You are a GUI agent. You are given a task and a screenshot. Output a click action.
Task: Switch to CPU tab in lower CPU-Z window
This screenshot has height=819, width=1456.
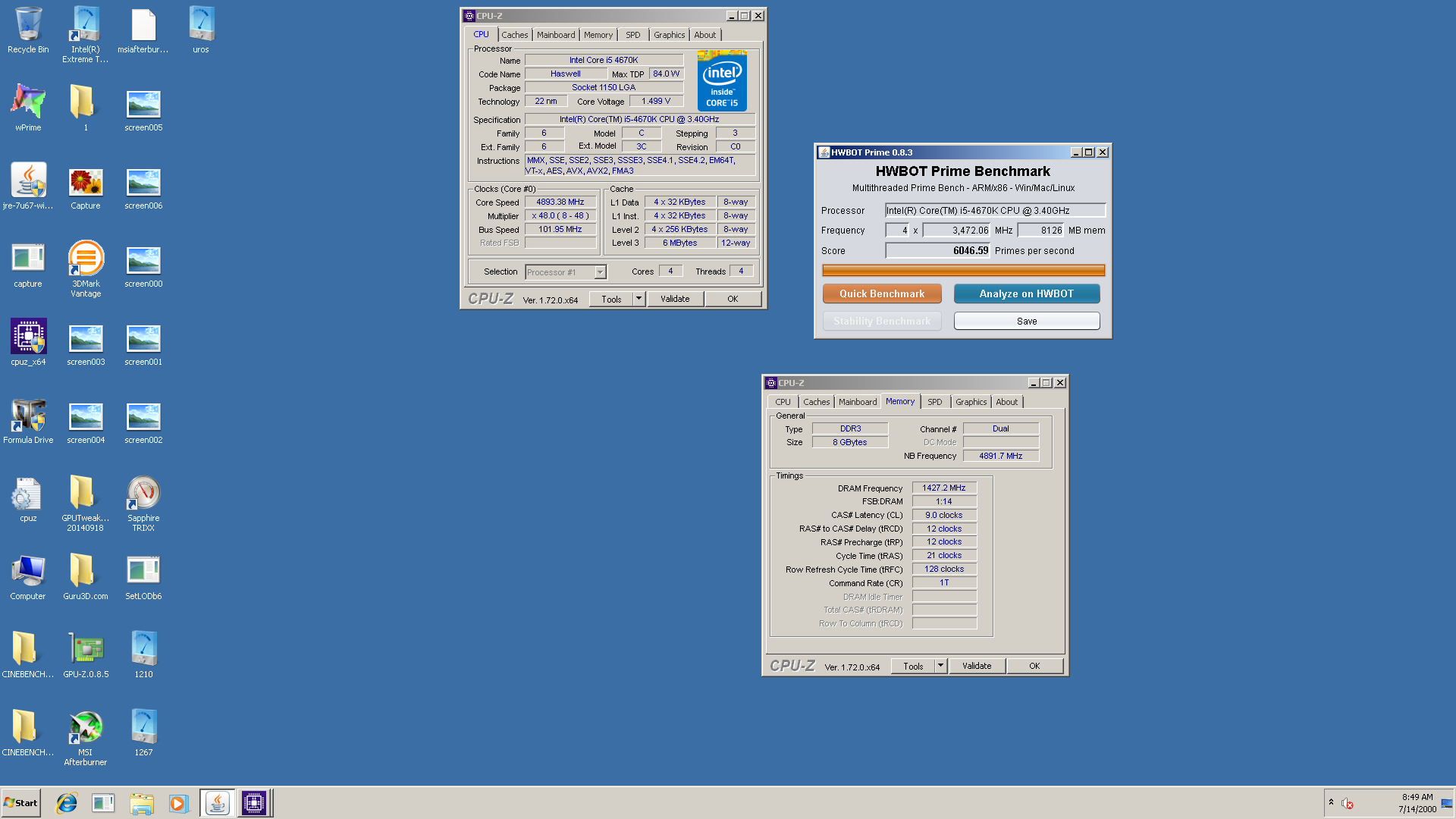783,402
